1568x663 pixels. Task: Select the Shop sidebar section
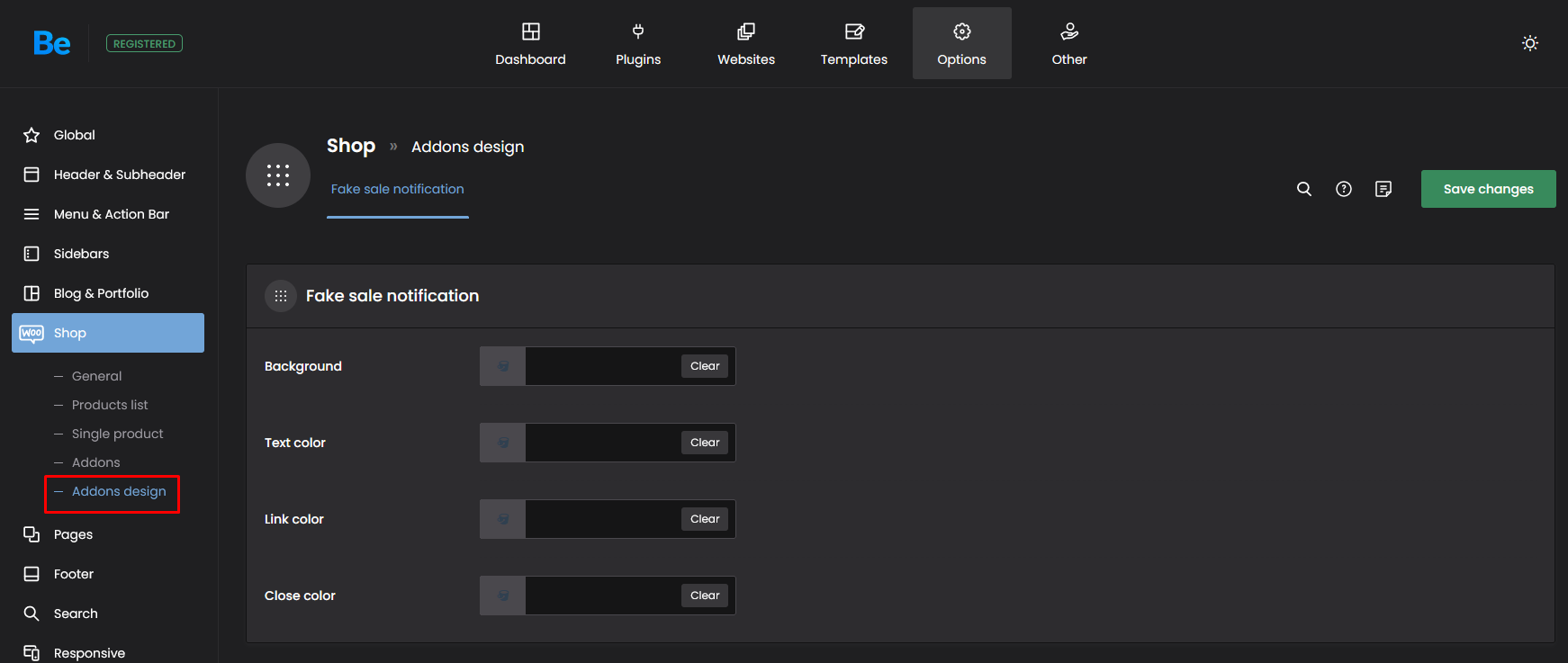tap(108, 333)
